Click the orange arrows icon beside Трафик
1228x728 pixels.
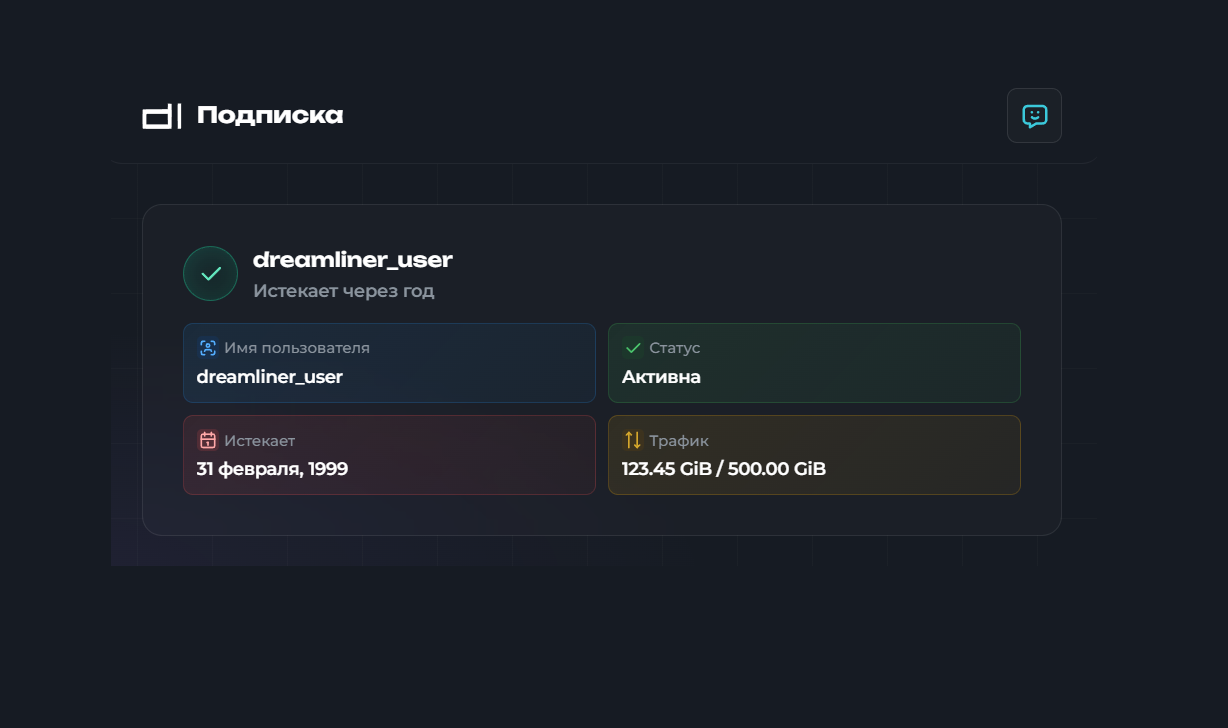pos(633,440)
